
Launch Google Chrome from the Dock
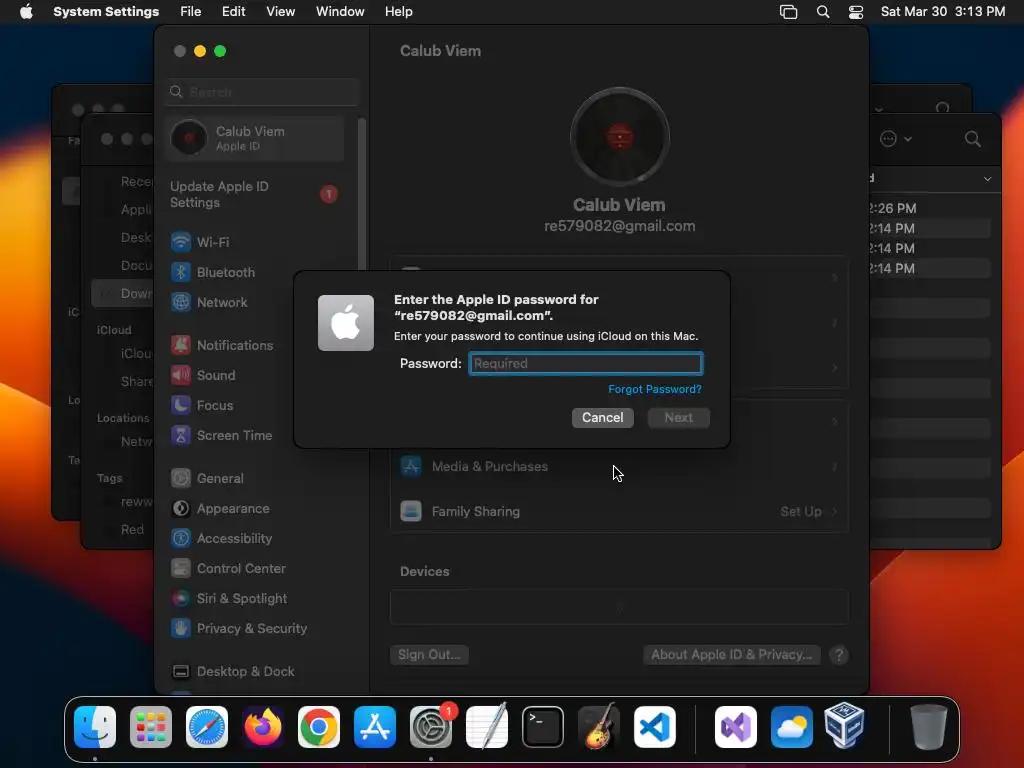click(319, 727)
